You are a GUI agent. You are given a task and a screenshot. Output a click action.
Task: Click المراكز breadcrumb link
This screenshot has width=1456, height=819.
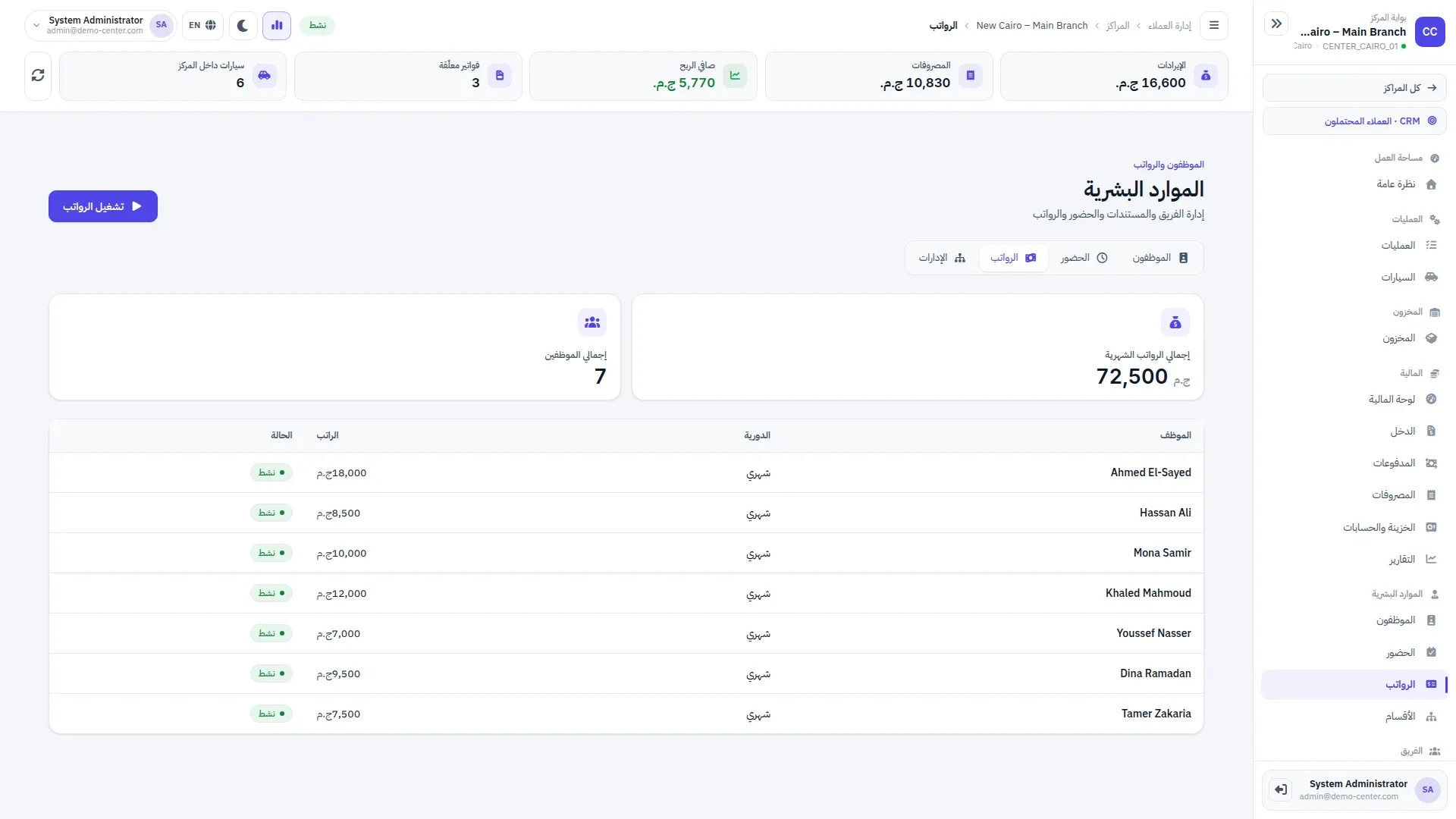click(x=1118, y=26)
